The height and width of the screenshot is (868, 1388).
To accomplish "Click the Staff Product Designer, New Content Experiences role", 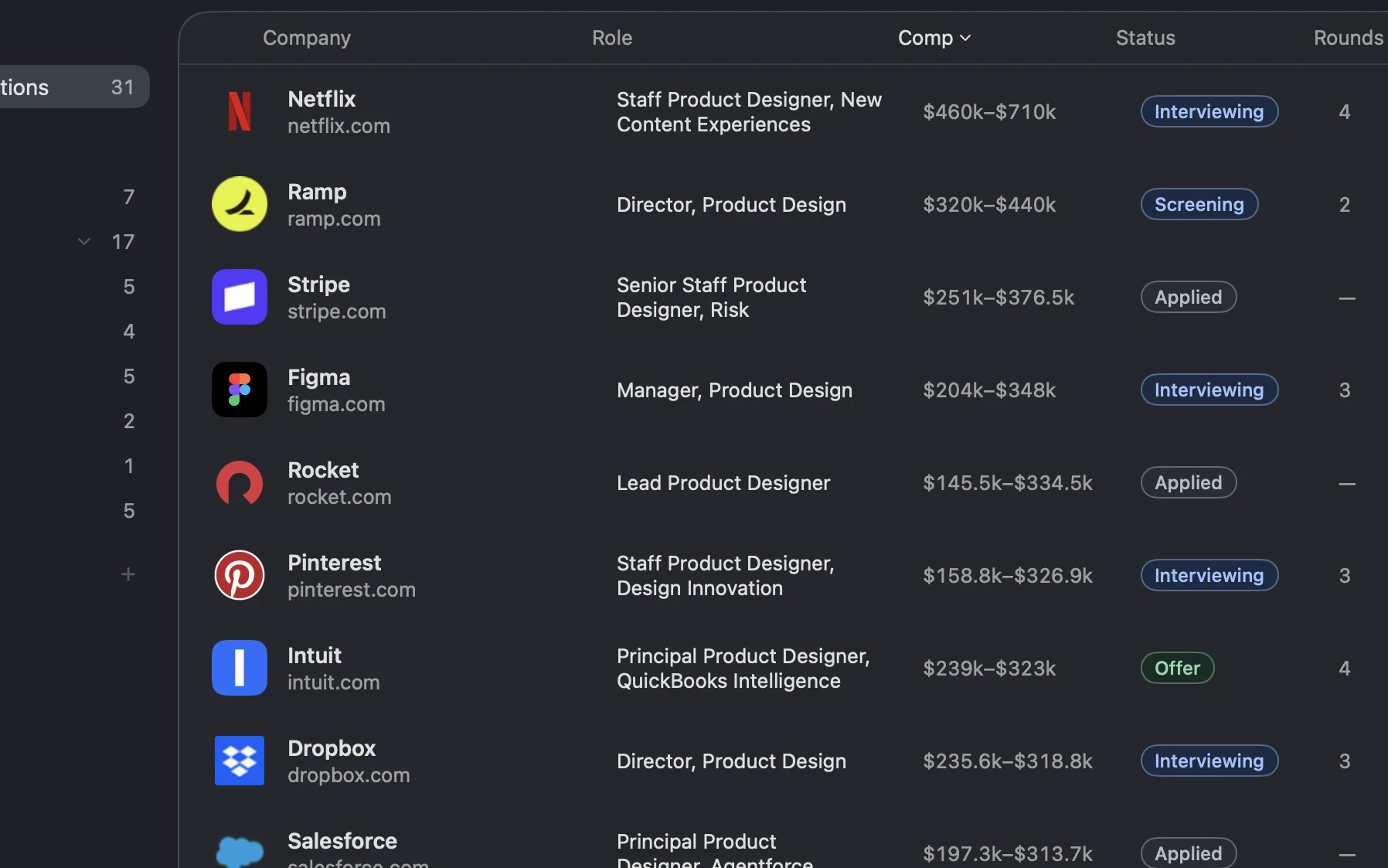I will coord(749,112).
